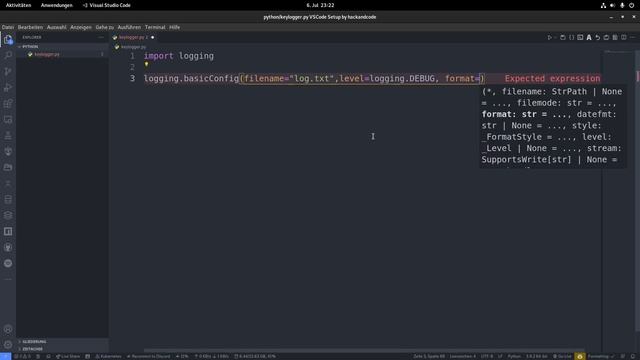
Task: Click the line and column indicator in status bar
Action: [429, 356]
